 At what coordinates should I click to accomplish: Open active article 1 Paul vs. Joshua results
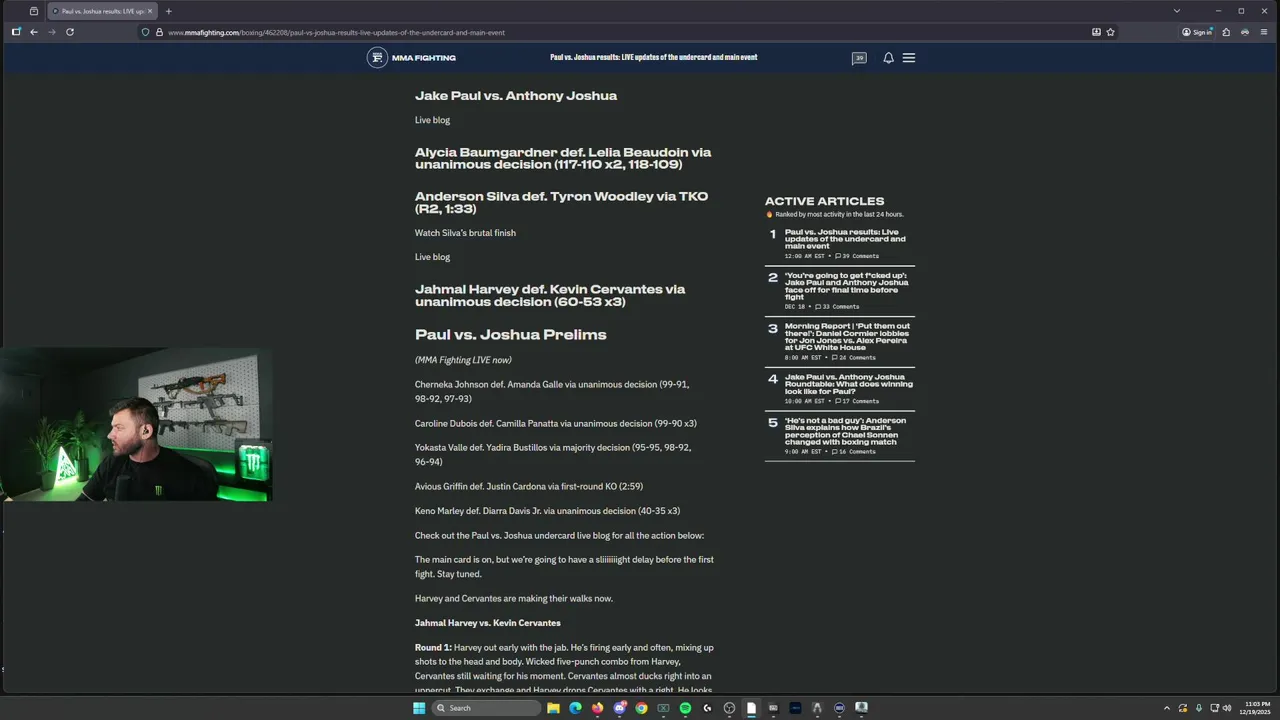tap(845, 239)
